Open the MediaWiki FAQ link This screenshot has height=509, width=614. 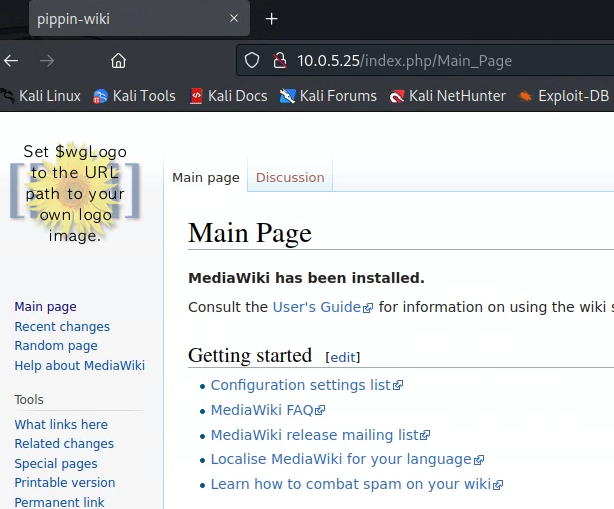point(262,410)
